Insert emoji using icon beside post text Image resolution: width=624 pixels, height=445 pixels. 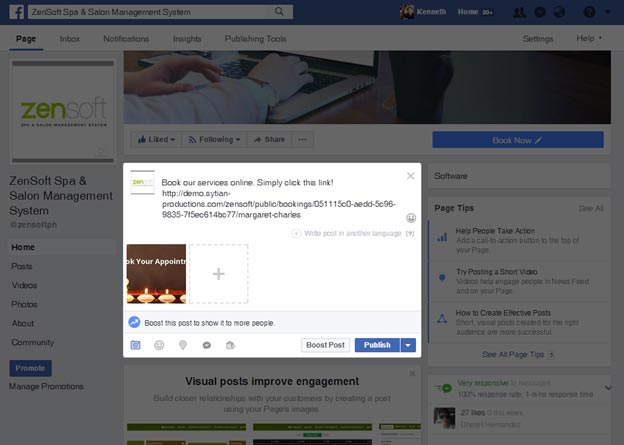tap(411, 218)
